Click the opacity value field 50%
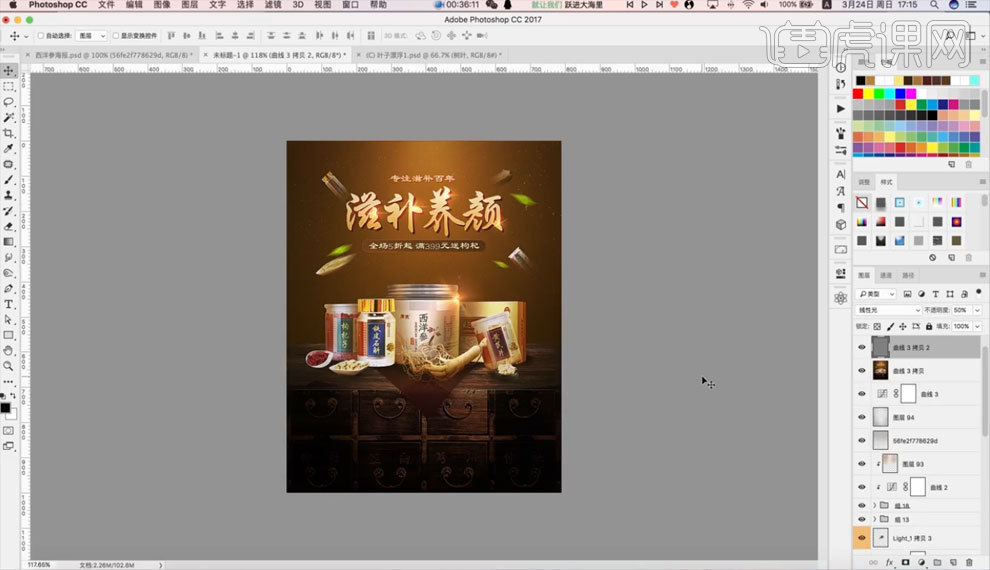 [962, 310]
